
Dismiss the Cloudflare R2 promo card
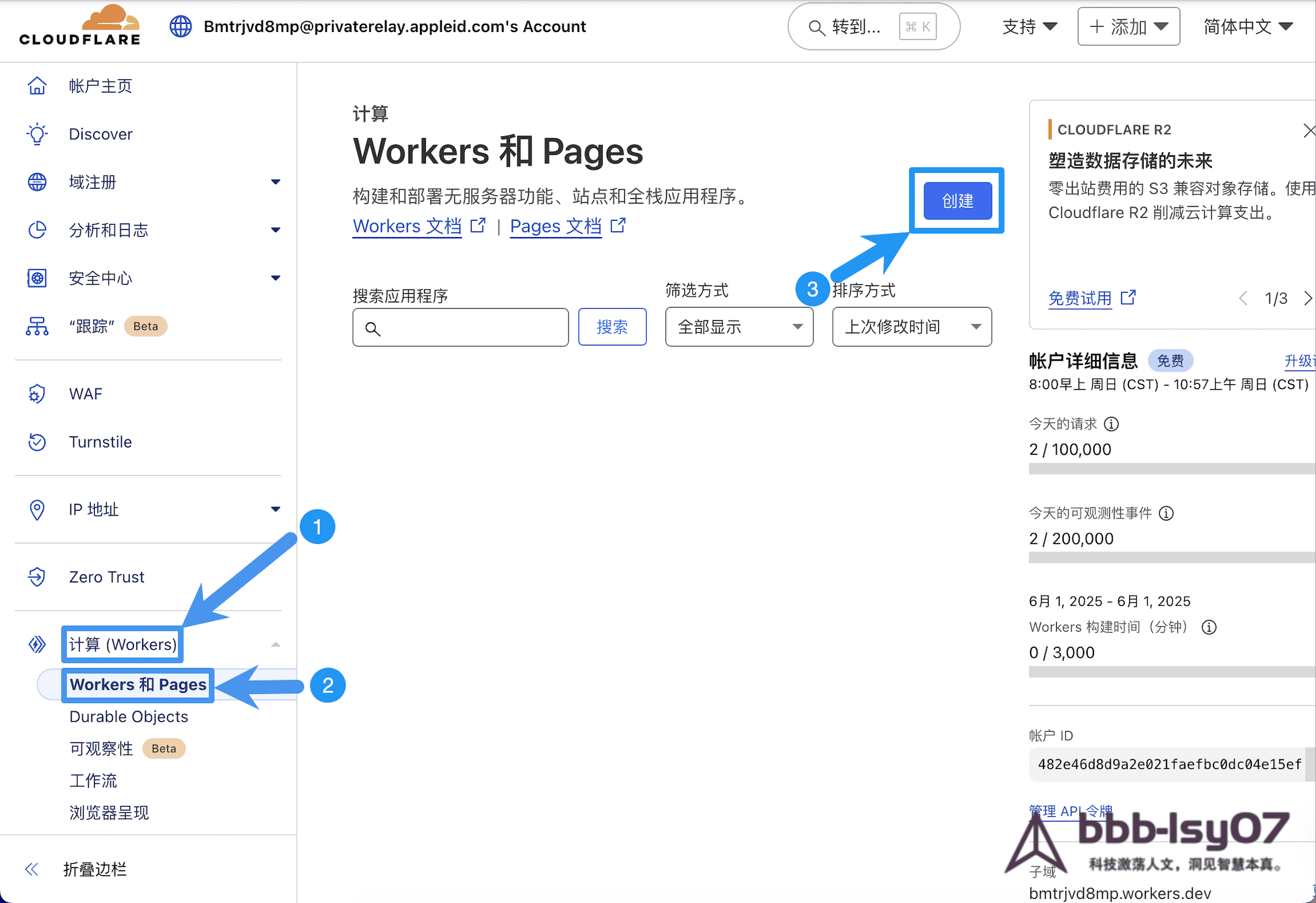(1309, 130)
